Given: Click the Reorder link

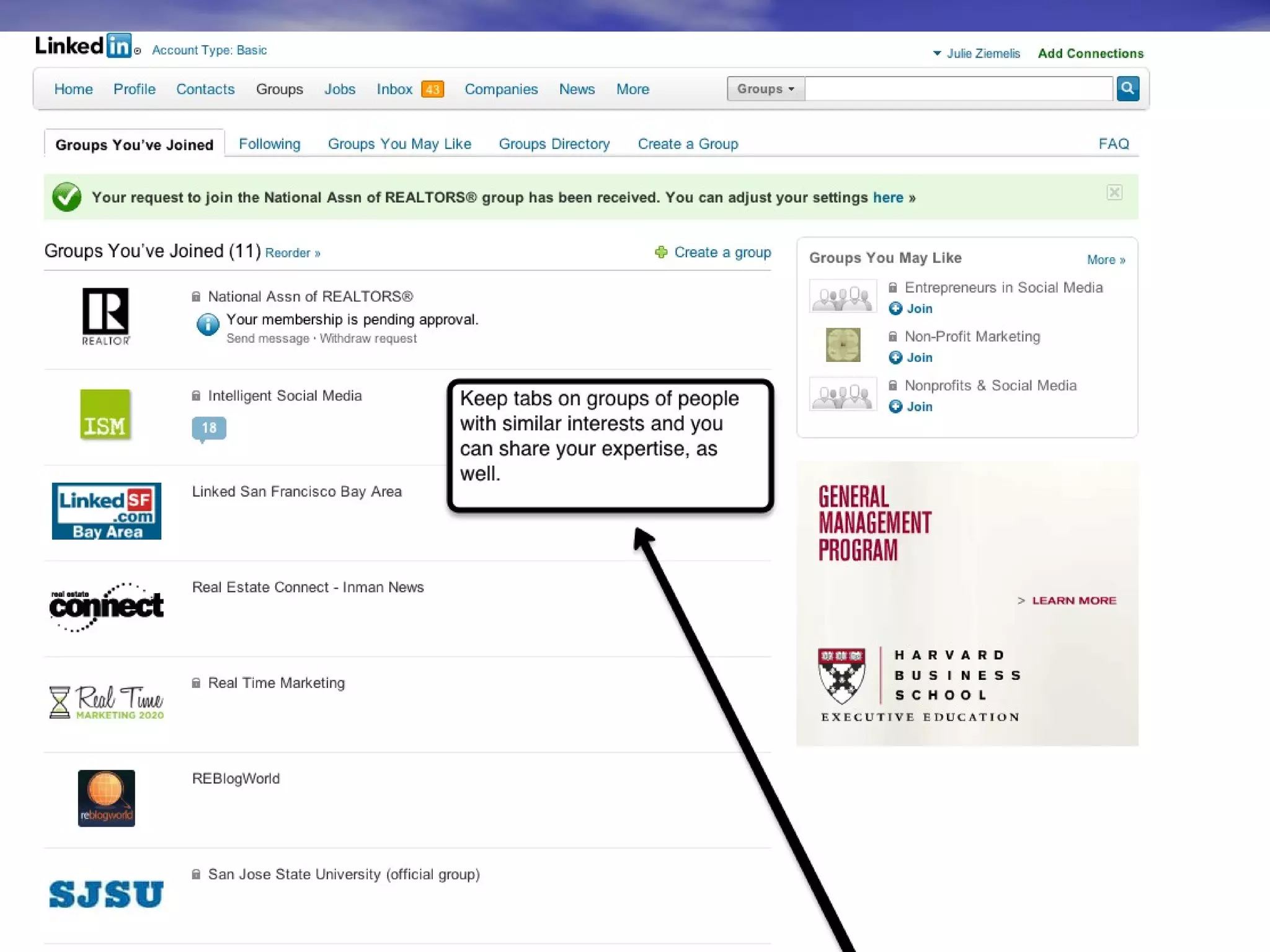Looking at the screenshot, I should pos(292,253).
